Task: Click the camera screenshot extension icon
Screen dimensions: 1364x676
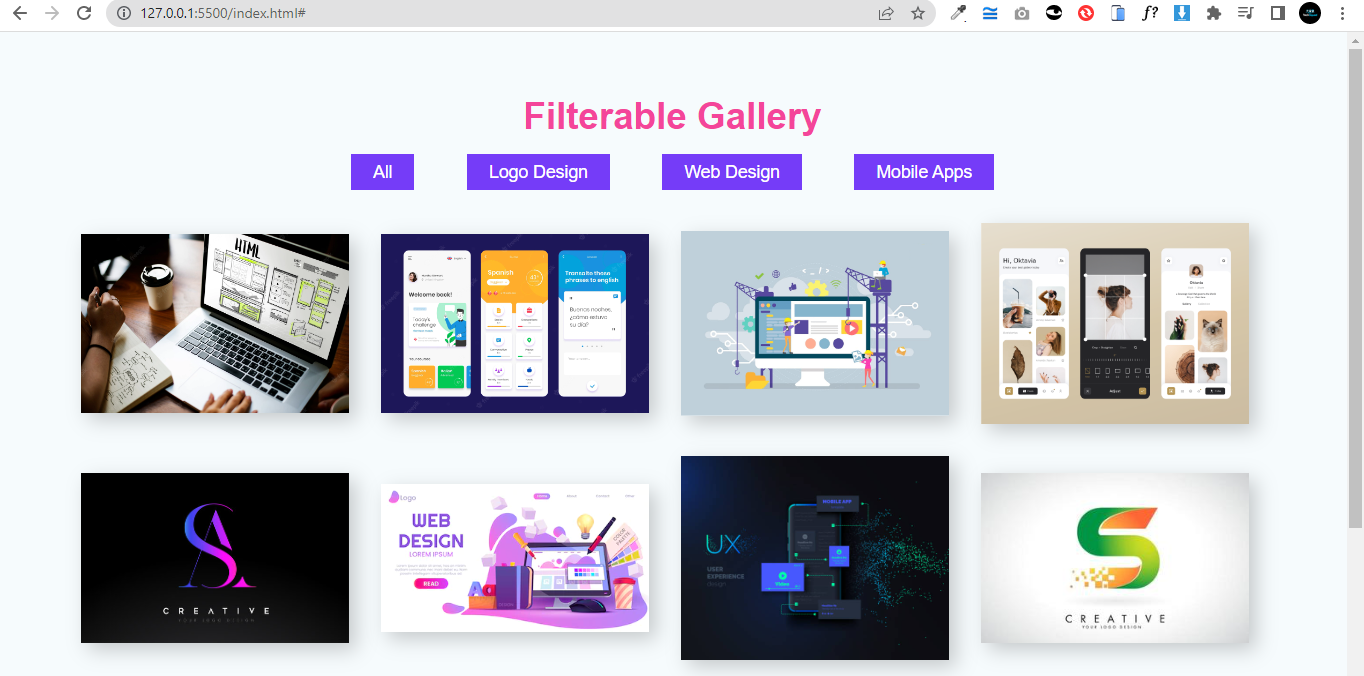Action: [1021, 13]
